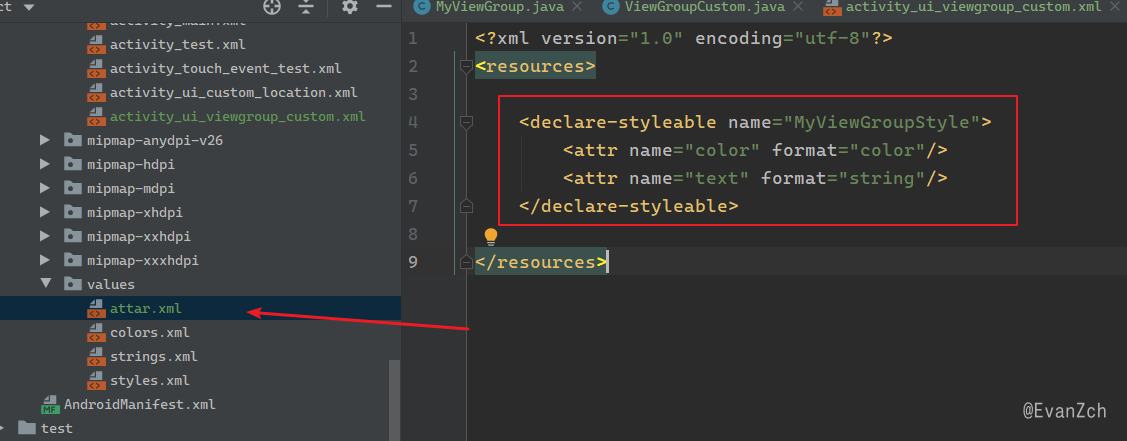The height and width of the screenshot is (441, 1127).
Task: Toggle fold marker on resources opening tag
Action: coord(466,67)
